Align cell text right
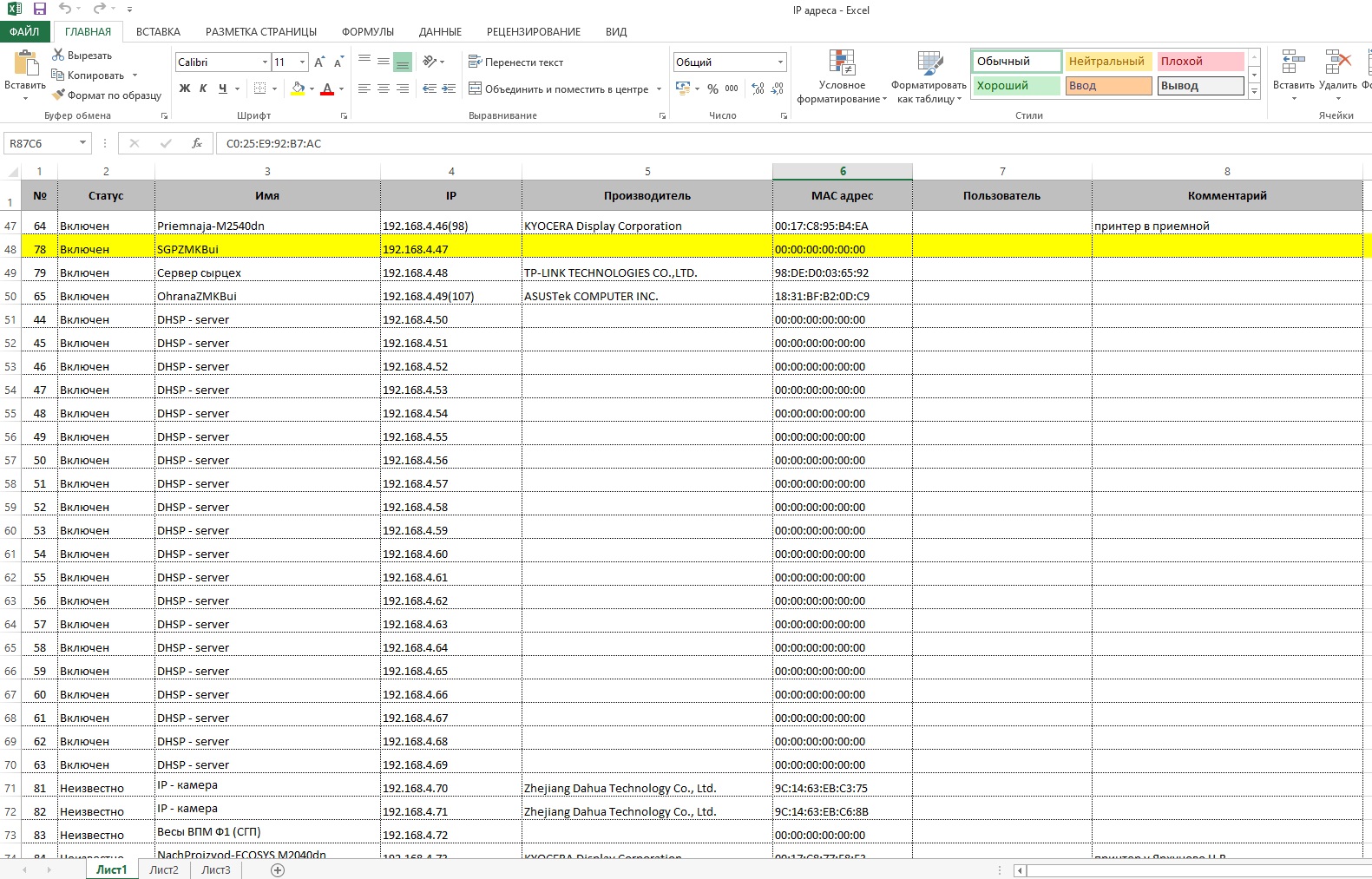The image size is (1372, 879). click(403, 89)
